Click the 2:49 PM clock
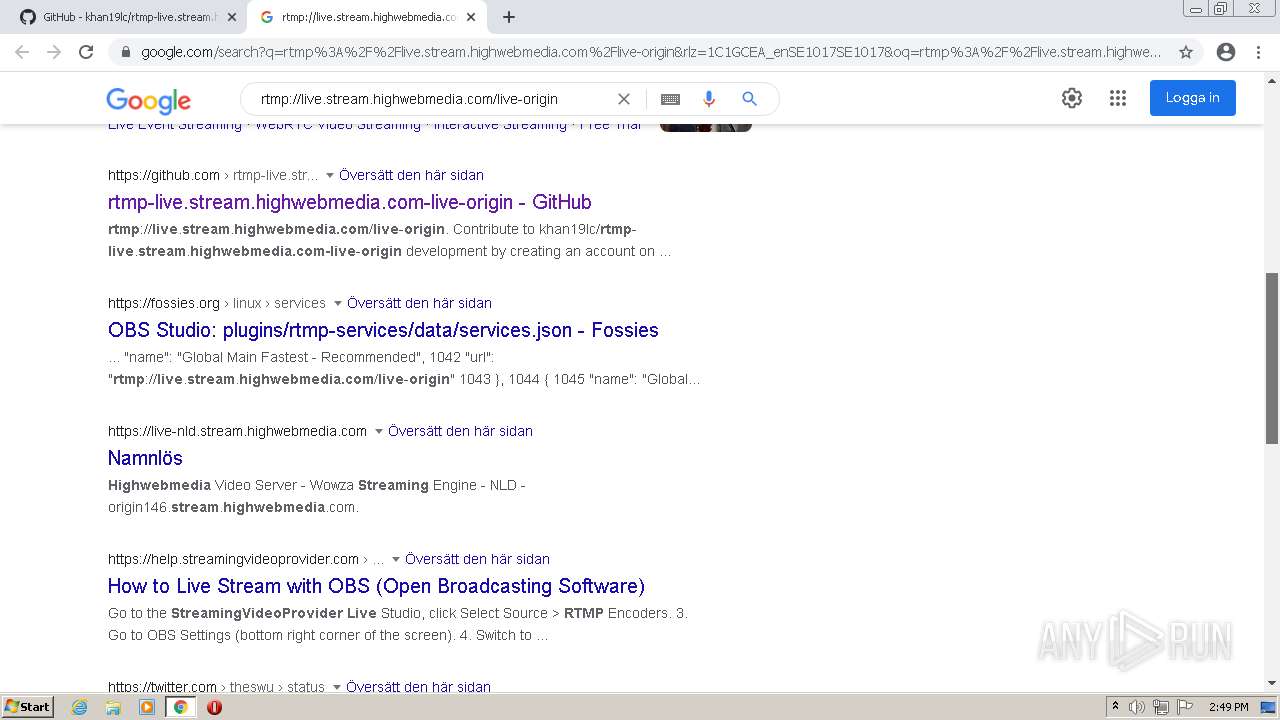 click(1228, 707)
